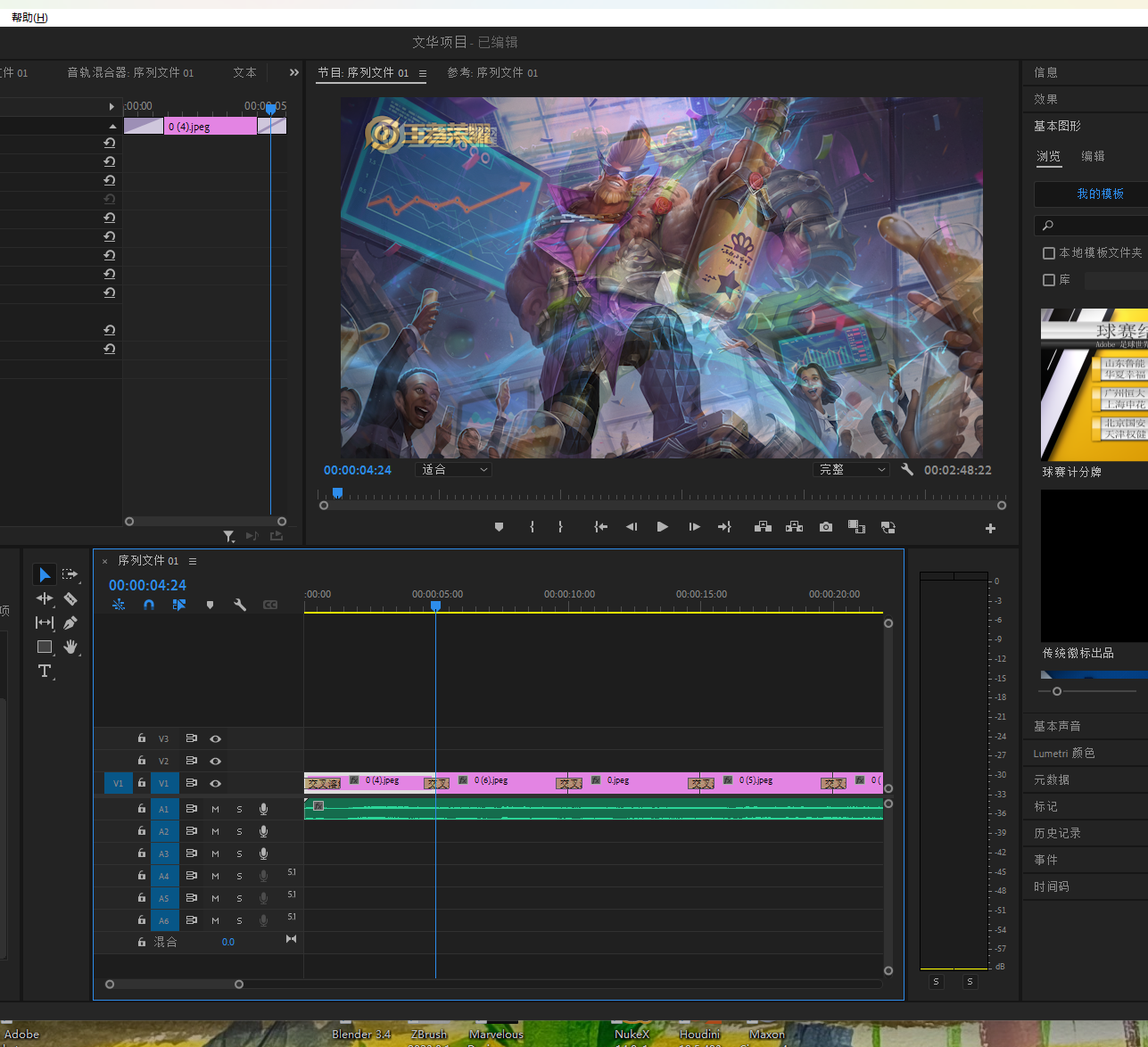Click the Lift button

click(x=763, y=527)
